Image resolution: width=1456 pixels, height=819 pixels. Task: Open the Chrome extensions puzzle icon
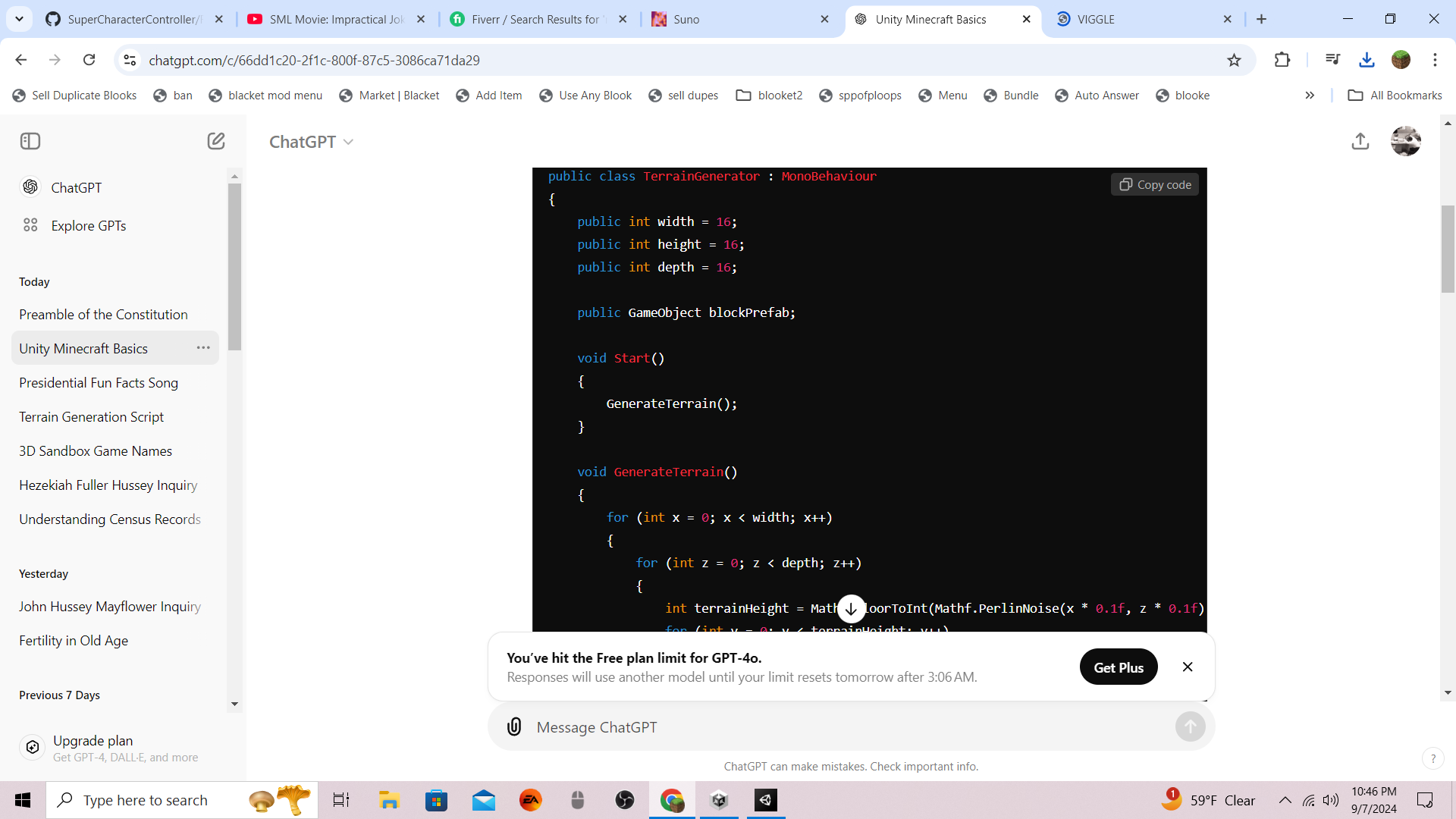tap(1282, 60)
